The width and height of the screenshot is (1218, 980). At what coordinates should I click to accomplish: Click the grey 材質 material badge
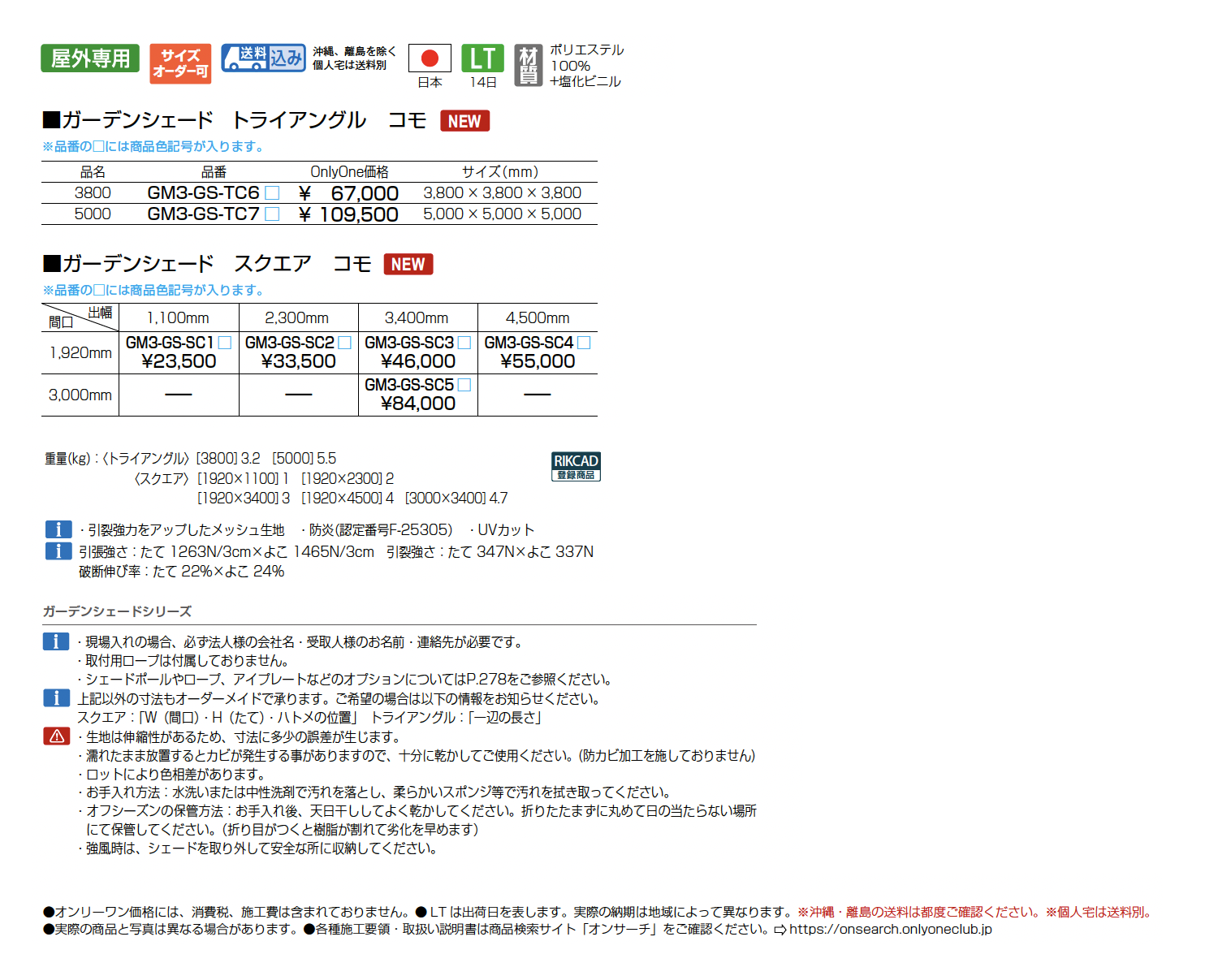point(529,66)
